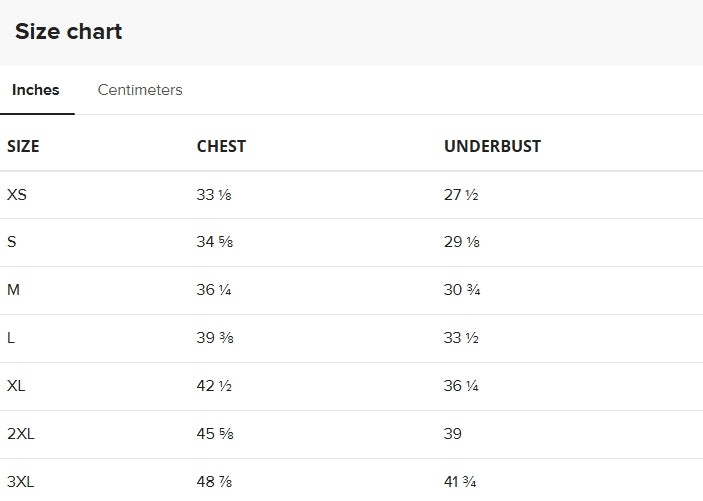Select the 2XL size row label
The width and height of the screenshot is (703, 501).
21,434
